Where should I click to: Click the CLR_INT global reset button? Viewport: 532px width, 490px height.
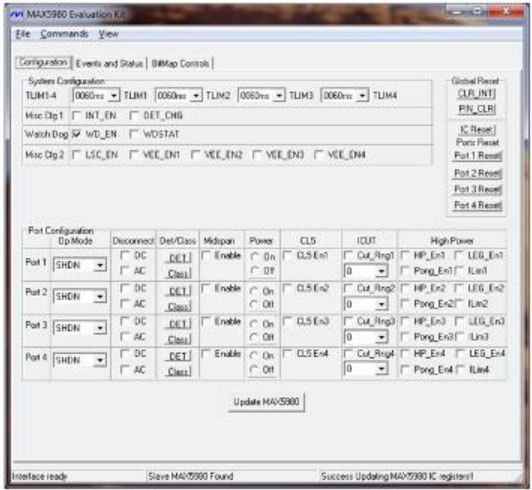coord(476,94)
